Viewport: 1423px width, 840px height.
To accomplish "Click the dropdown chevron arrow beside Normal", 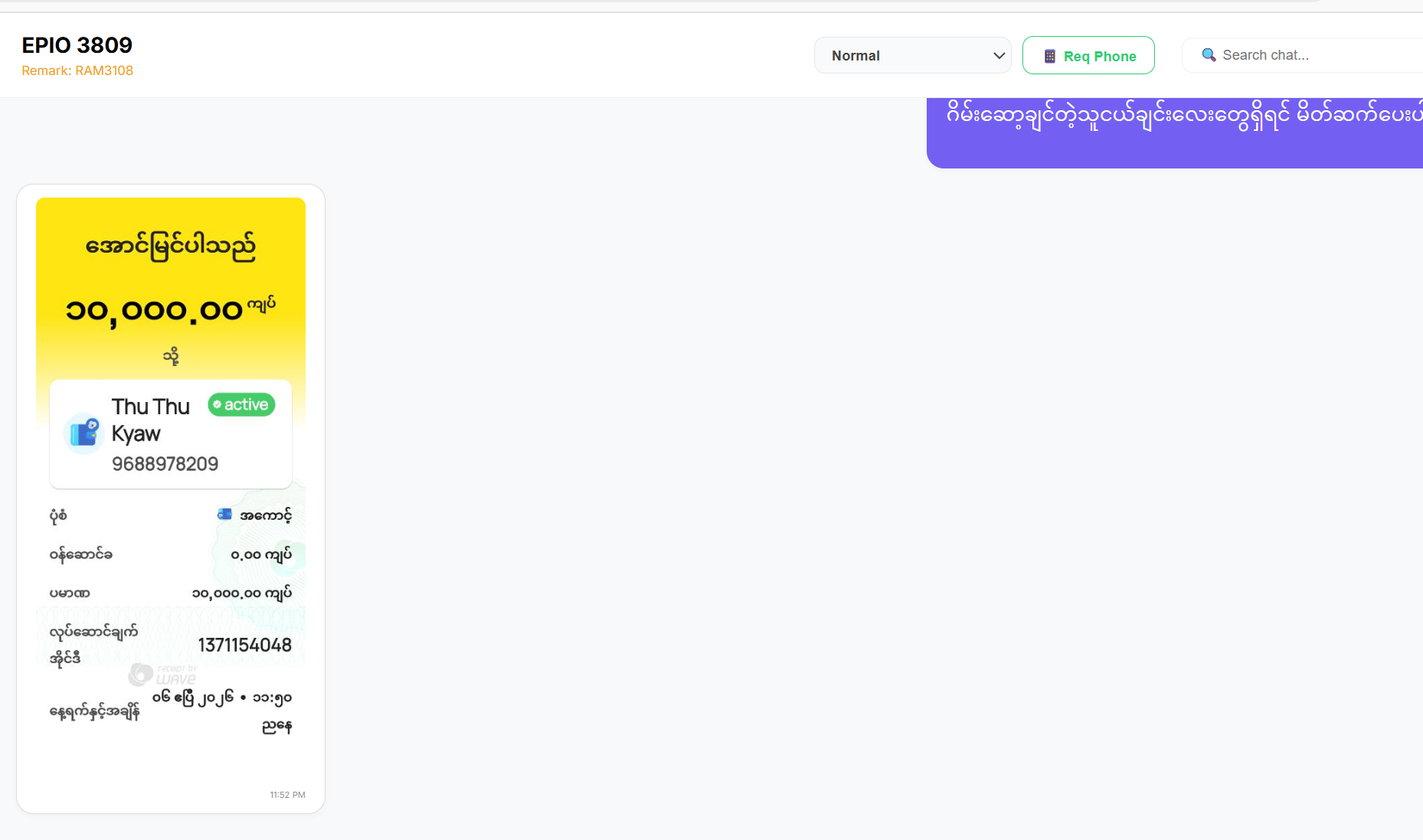I will (x=999, y=56).
